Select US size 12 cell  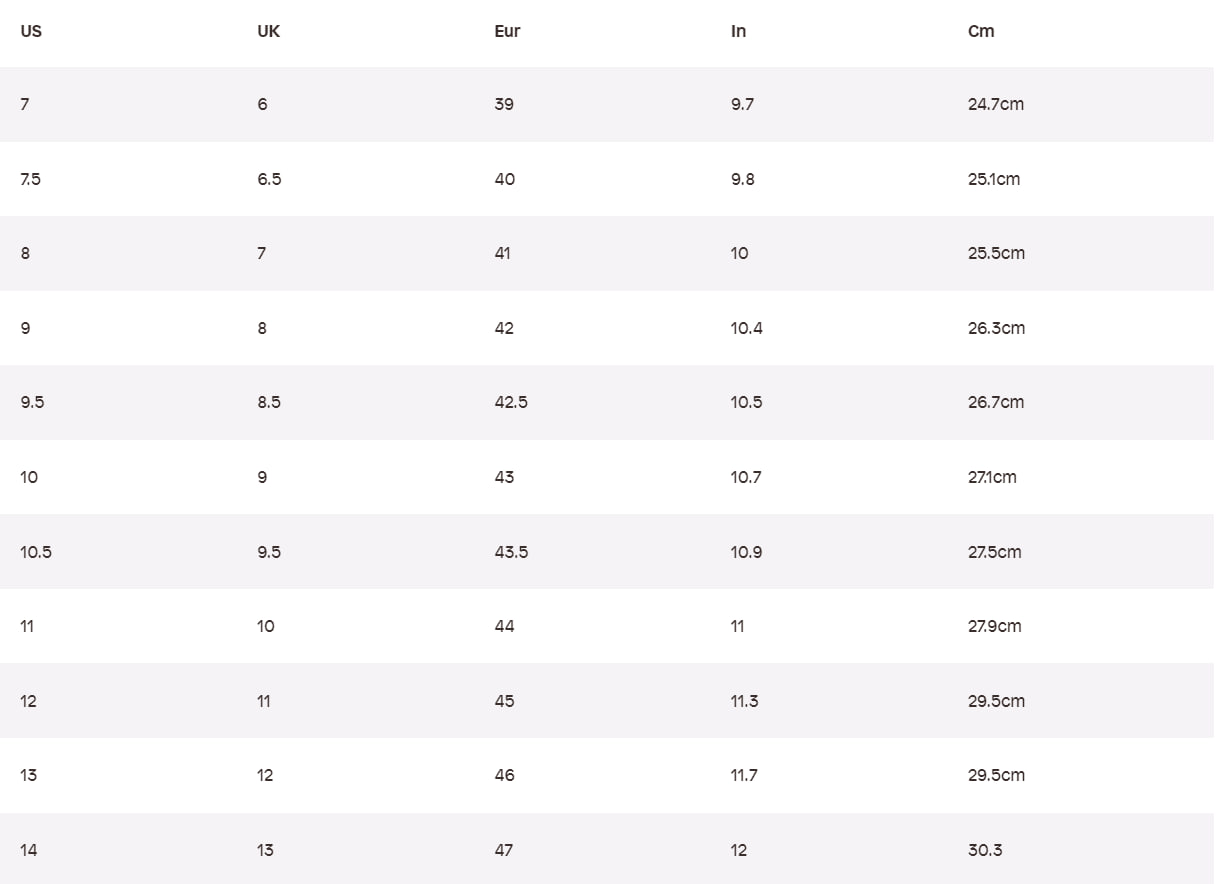click(x=28, y=701)
